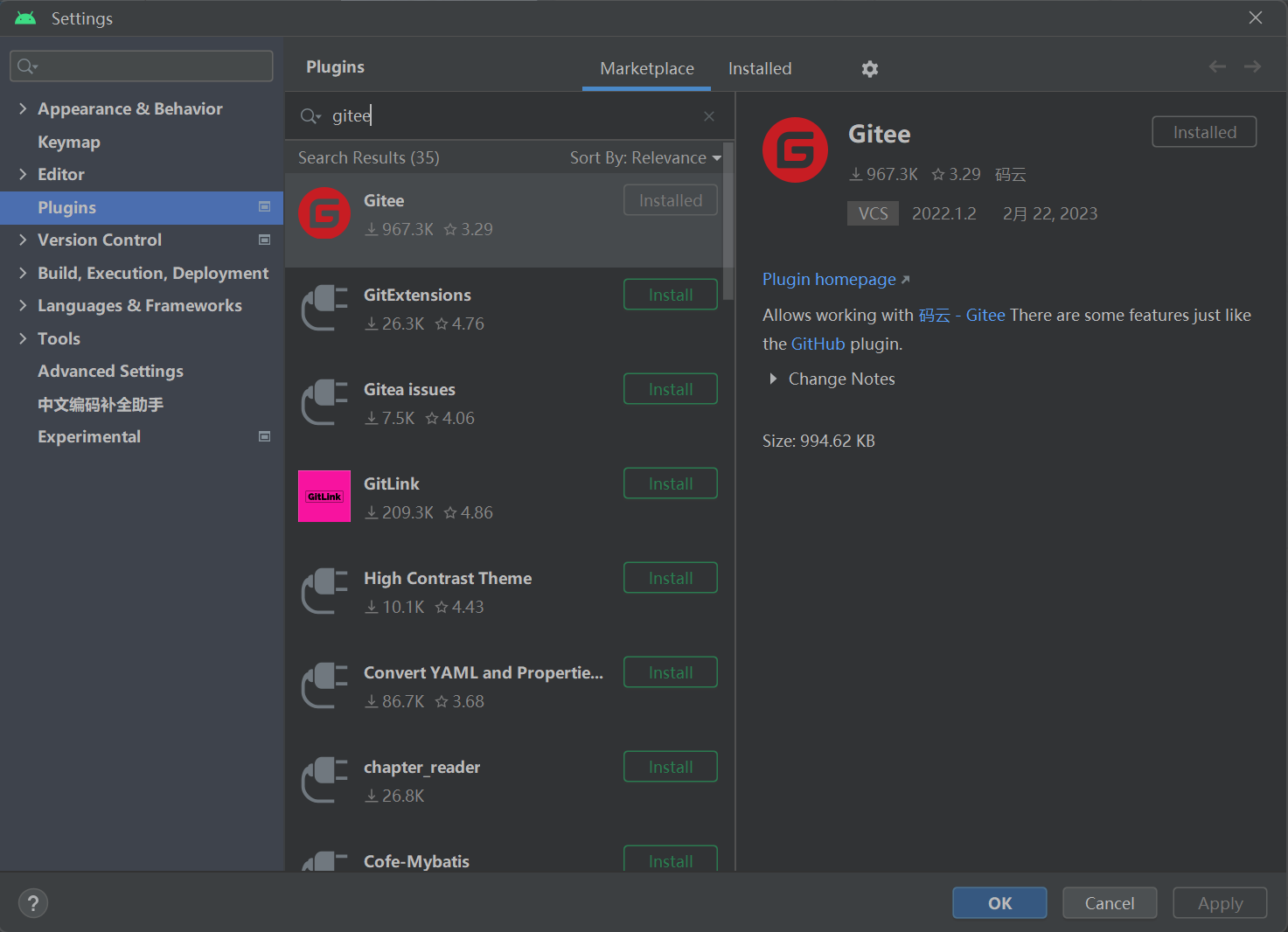Install the Gitea issues plugin
This screenshot has height=932, width=1288.
(x=671, y=389)
